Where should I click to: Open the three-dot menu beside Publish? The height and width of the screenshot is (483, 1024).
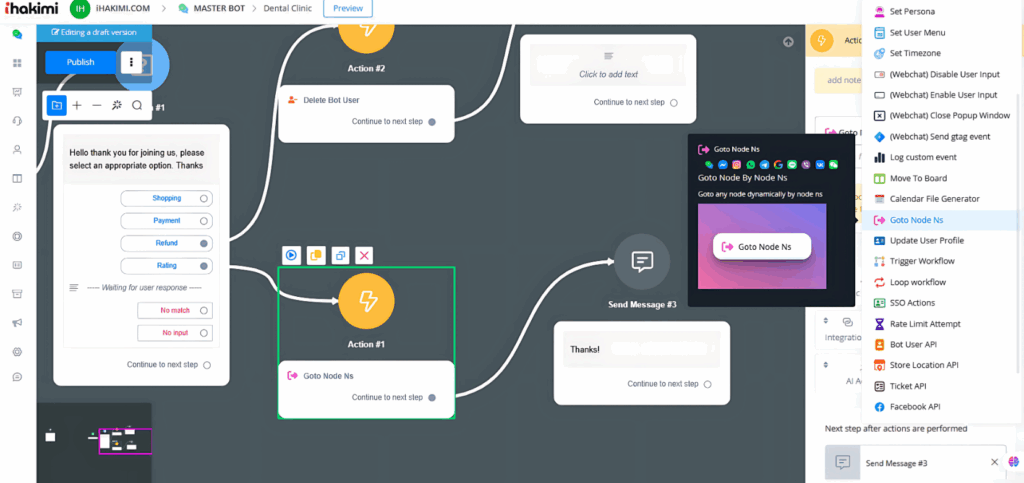(x=132, y=62)
